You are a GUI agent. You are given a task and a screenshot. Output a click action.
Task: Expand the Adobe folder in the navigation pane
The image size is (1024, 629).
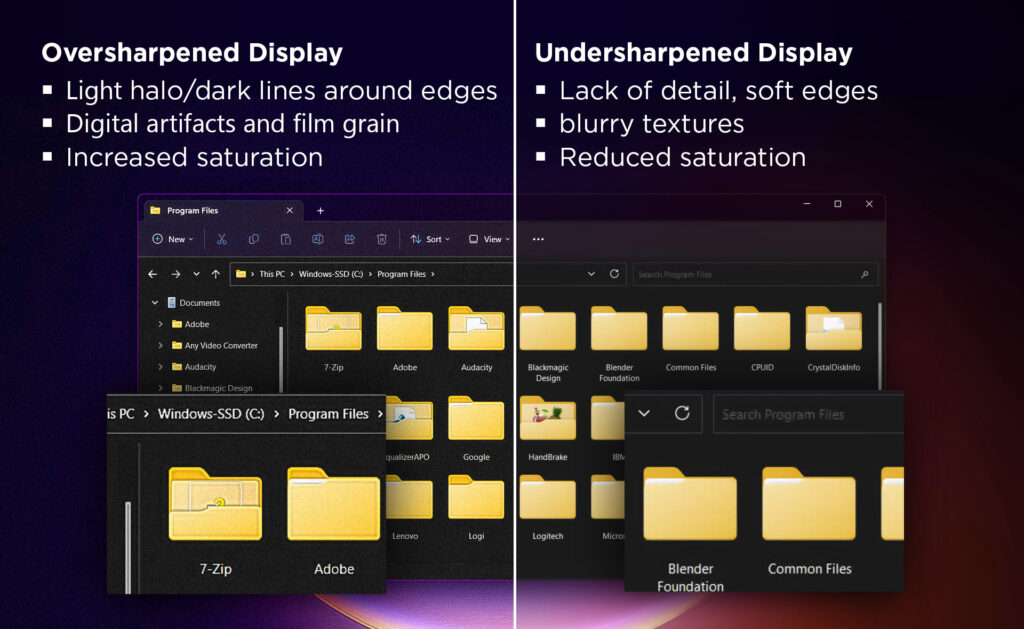click(162, 324)
